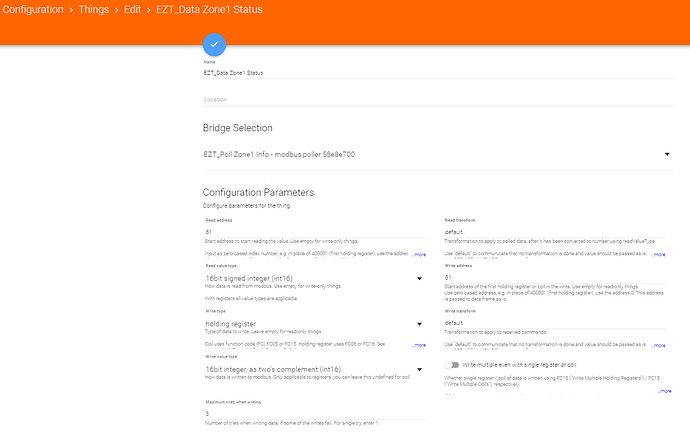The width and height of the screenshot is (690, 435).
Task: Open the Bridge Selection dropdown
Action: pyautogui.click(x=667, y=154)
